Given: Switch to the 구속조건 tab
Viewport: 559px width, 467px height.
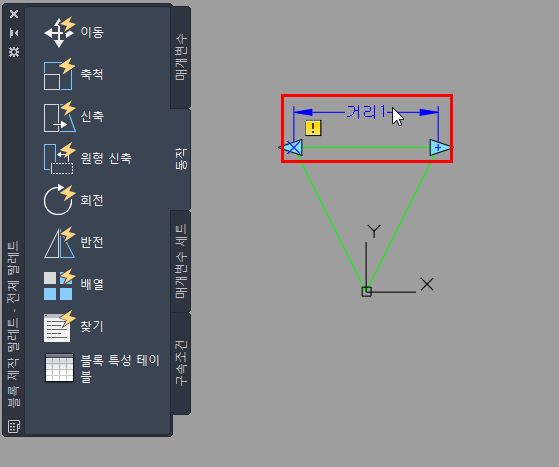Looking at the screenshot, I should pyautogui.click(x=181, y=363).
